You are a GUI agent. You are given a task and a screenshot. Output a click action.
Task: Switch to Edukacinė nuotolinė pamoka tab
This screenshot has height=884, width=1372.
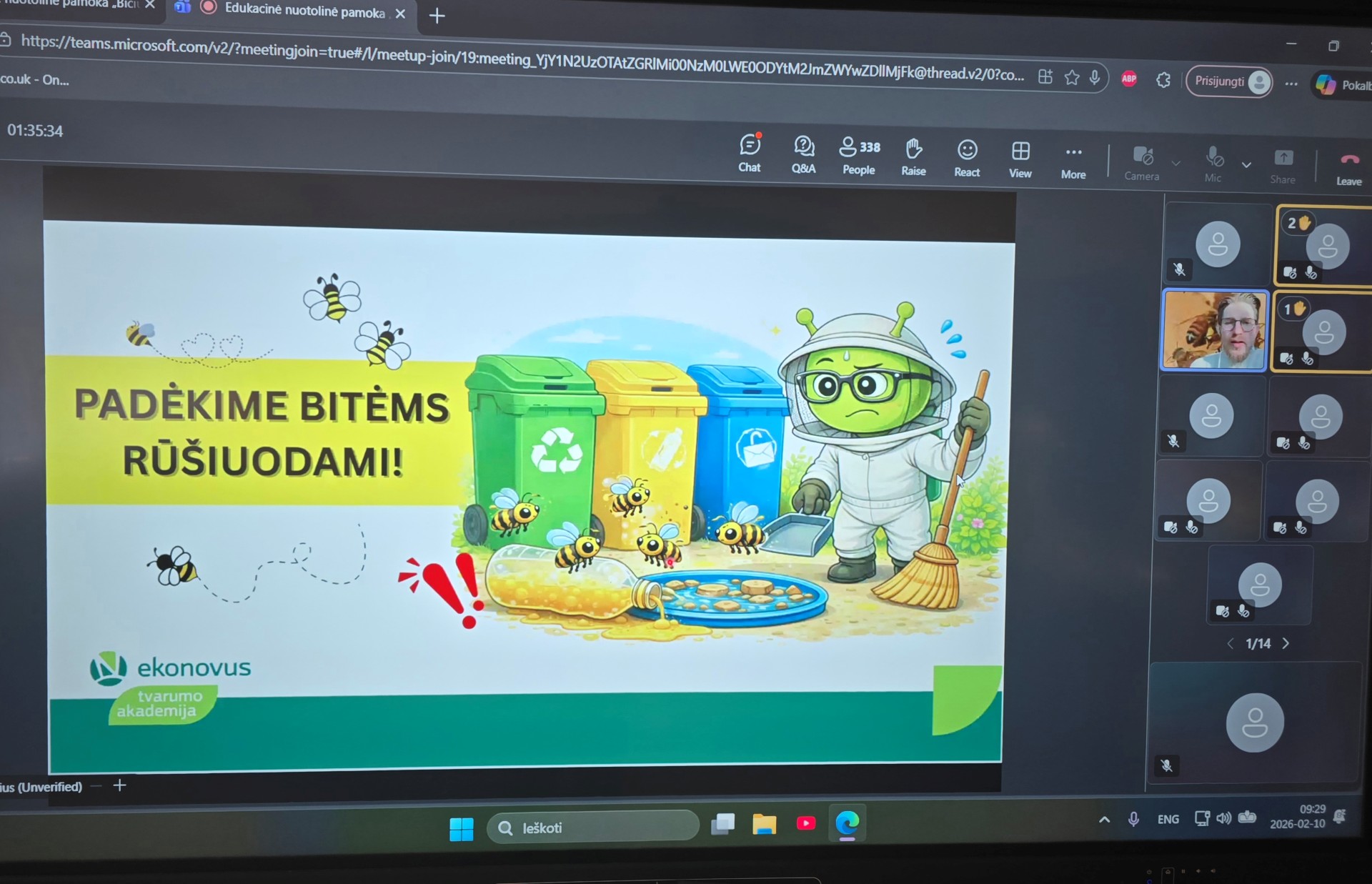tap(304, 11)
